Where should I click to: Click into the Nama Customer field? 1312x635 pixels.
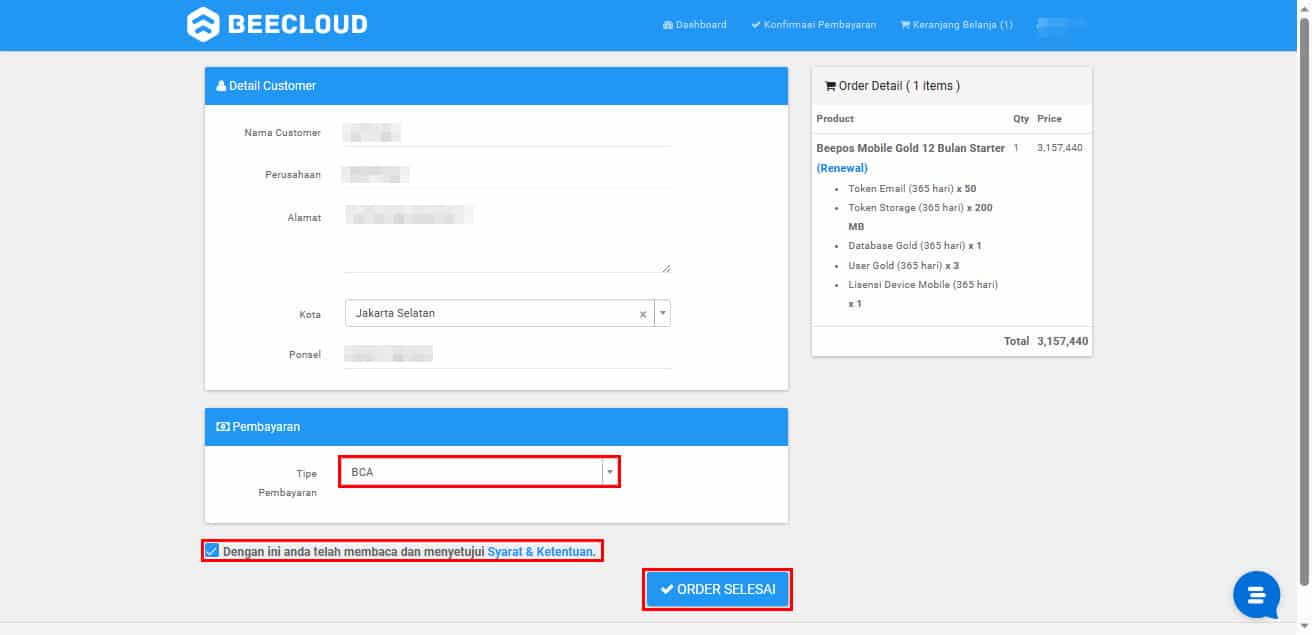pos(506,132)
